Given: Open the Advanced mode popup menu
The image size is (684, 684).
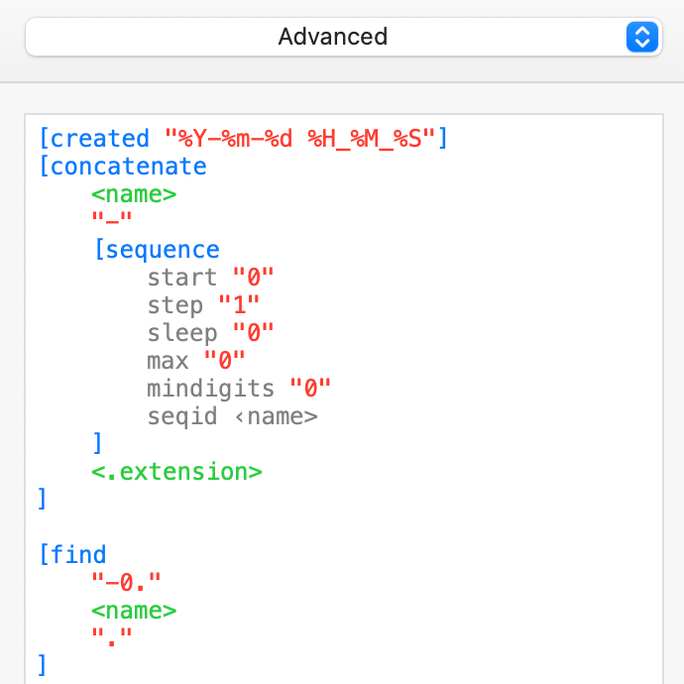Looking at the screenshot, I should (x=332, y=37).
